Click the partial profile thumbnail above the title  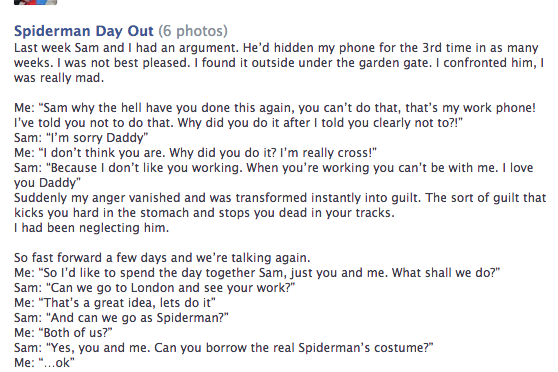(x=35, y=2)
